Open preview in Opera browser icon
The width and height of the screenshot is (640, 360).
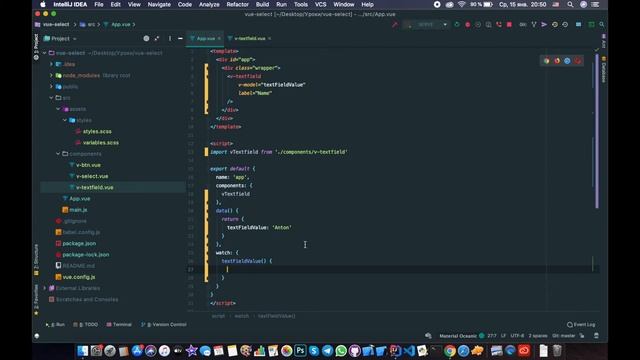coord(578,61)
